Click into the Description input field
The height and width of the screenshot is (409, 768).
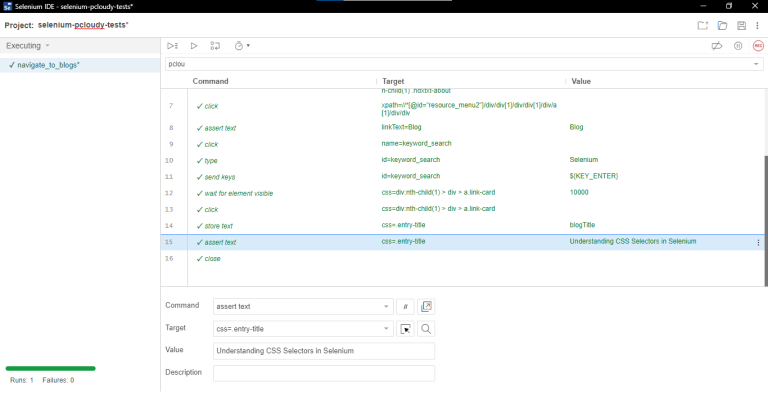(324, 373)
